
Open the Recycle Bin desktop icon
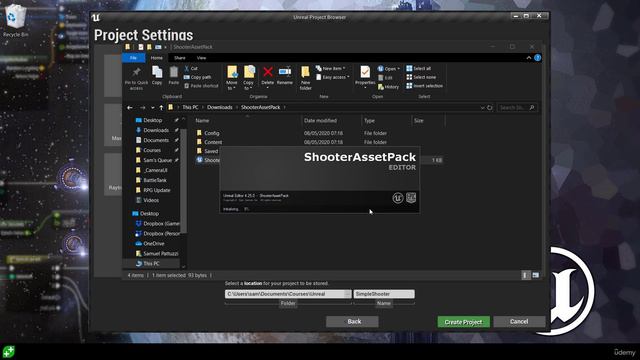(x=16, y=20)
